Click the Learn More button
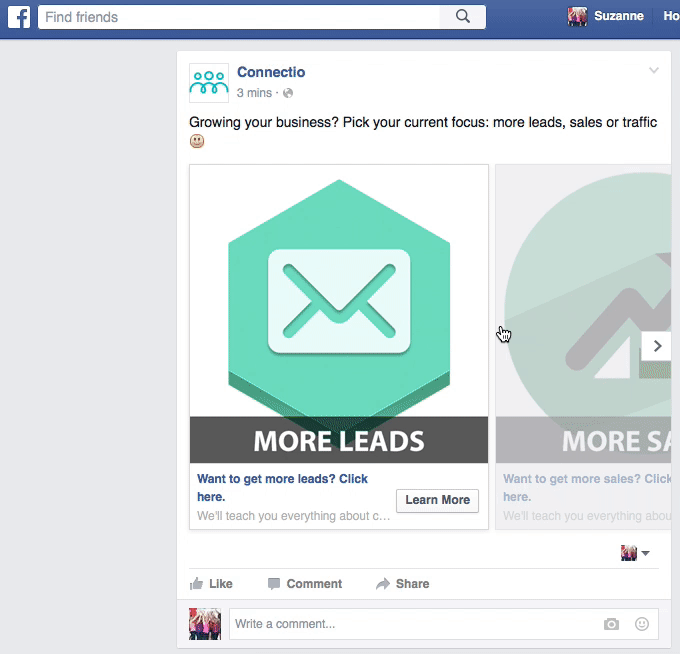Screen dimensions: 680x654 point(437,500)
